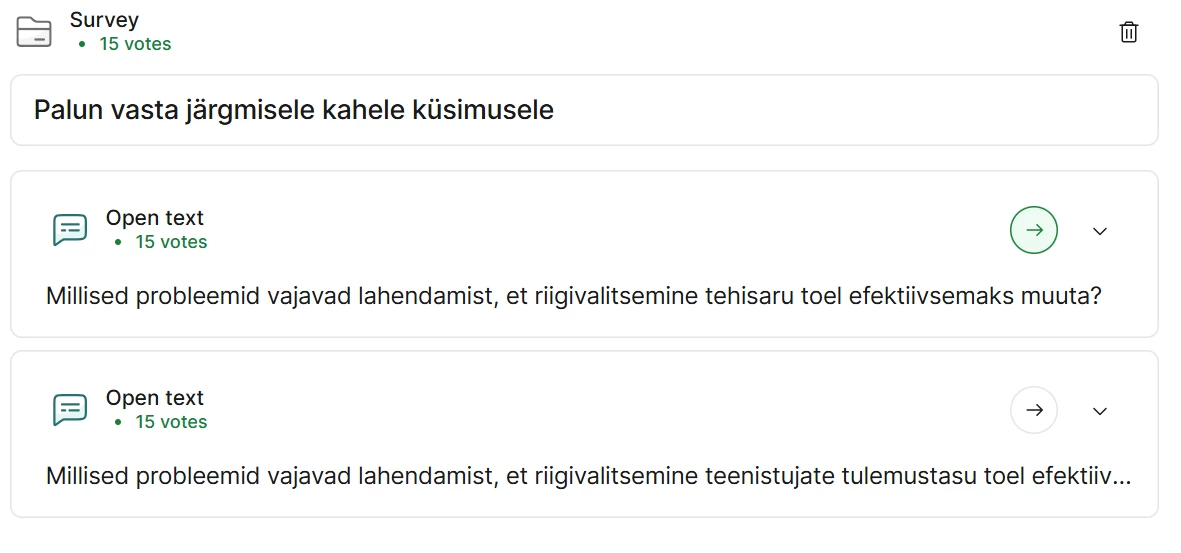Click the truncated ellipsis ending the second question
Viewport: 1181px width, 553px height.
1124,479
